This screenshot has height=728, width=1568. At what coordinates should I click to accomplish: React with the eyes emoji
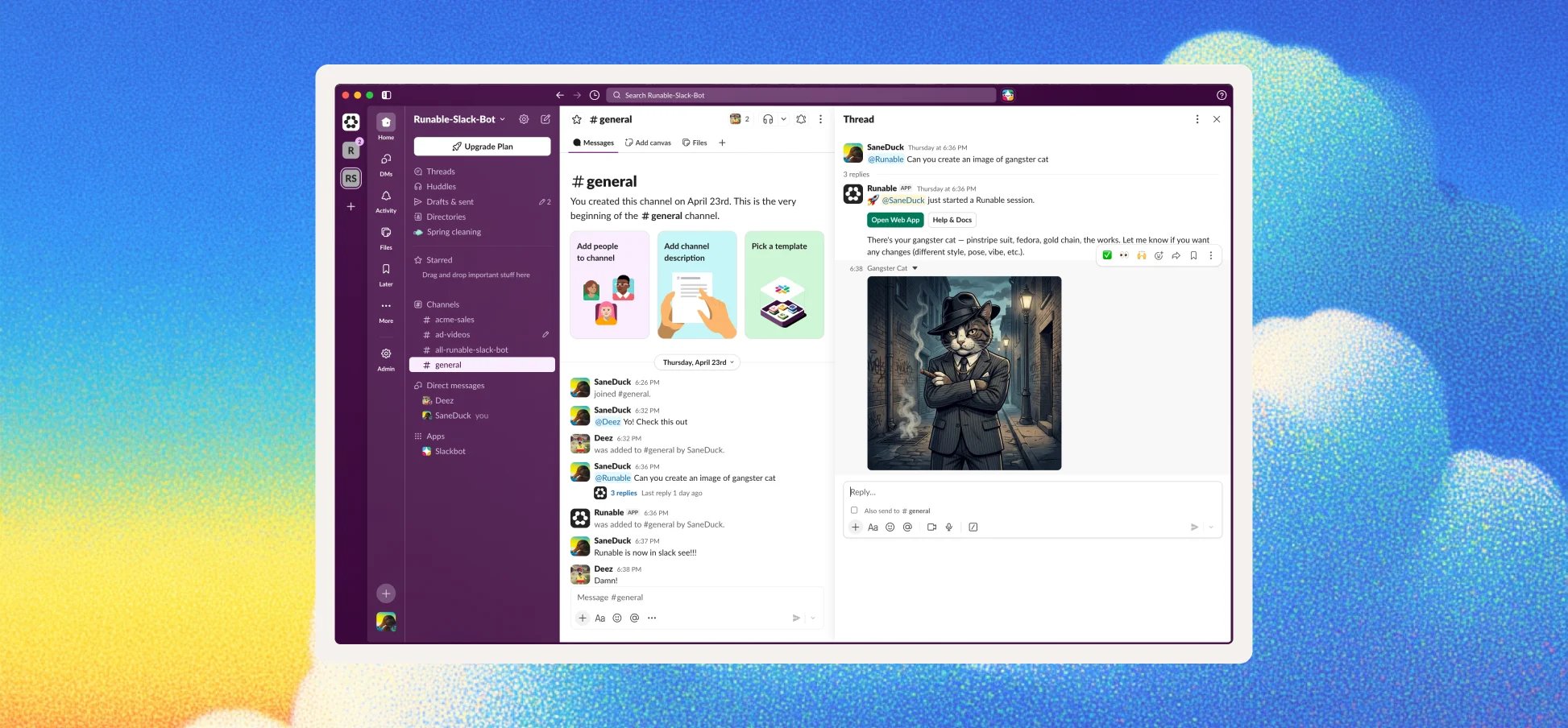(x=1124, y=255)
